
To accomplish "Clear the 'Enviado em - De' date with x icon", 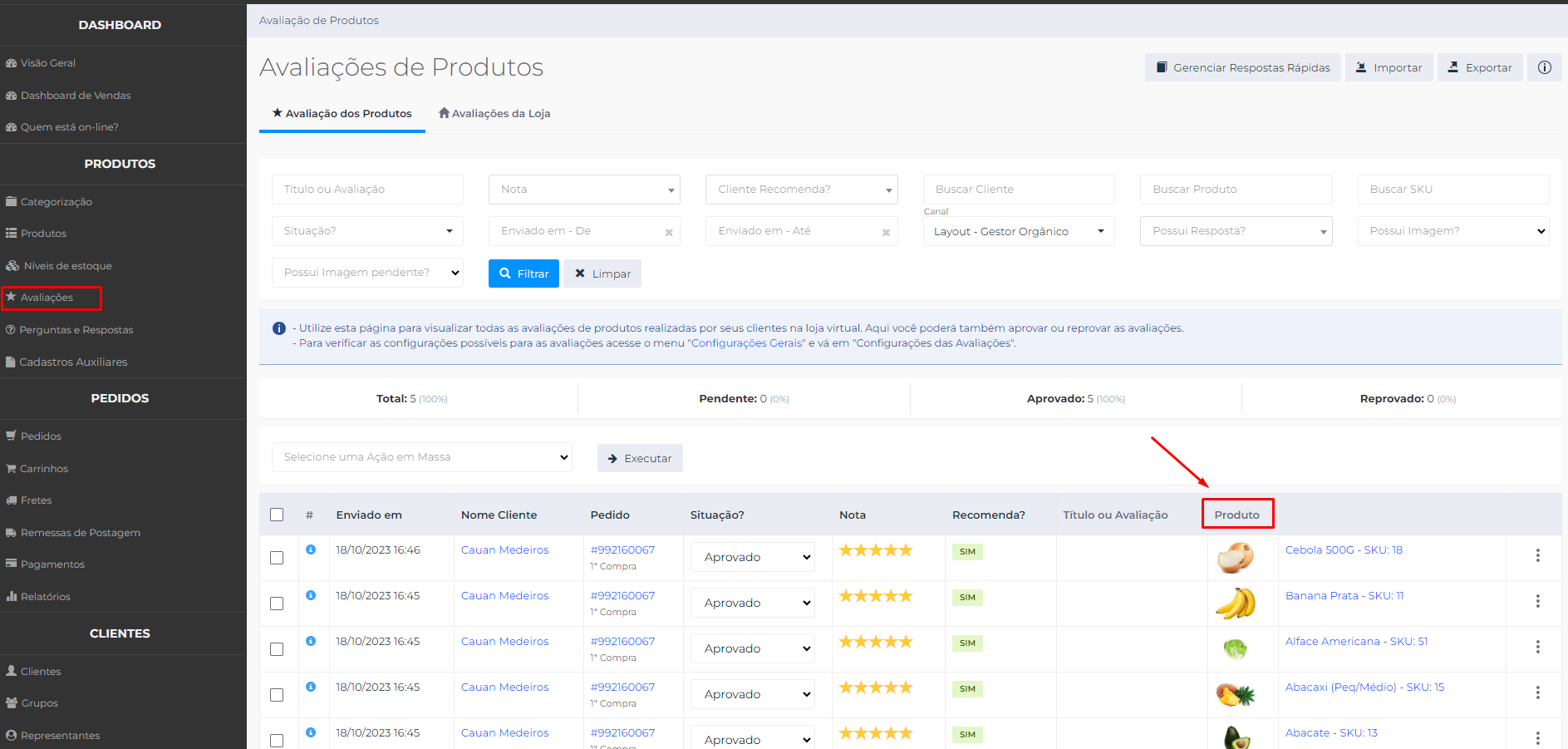I will click(x=669, y=233).
